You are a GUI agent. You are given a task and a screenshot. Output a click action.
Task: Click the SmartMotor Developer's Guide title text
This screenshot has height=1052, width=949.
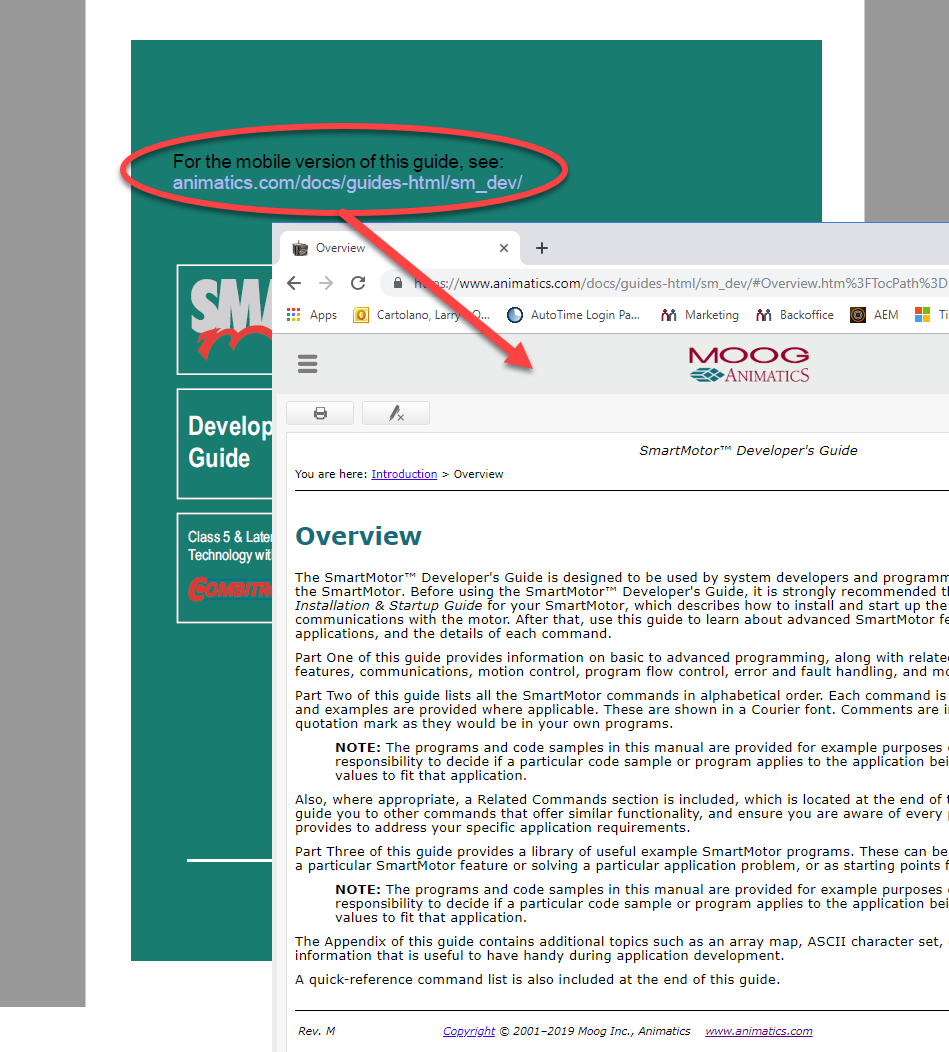click(x=748, y=450)
